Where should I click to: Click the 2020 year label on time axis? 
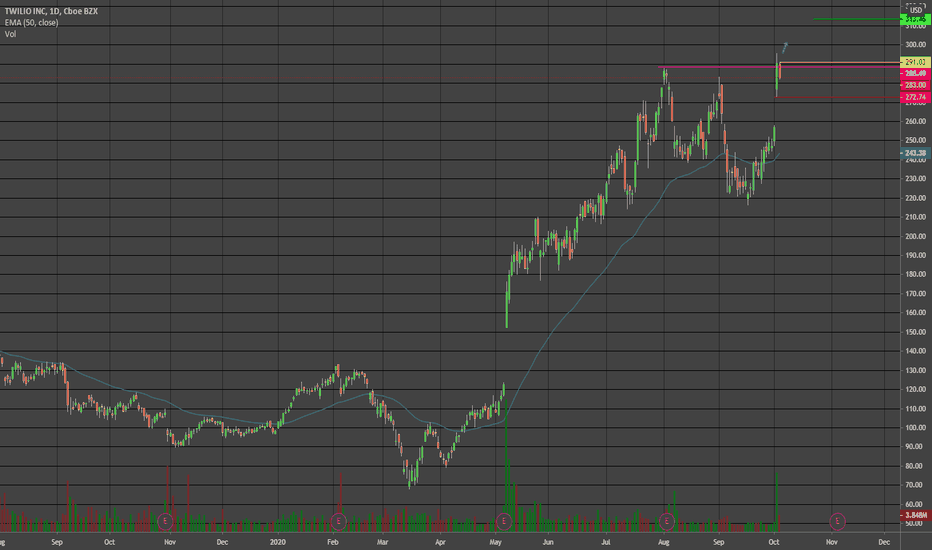278,542
